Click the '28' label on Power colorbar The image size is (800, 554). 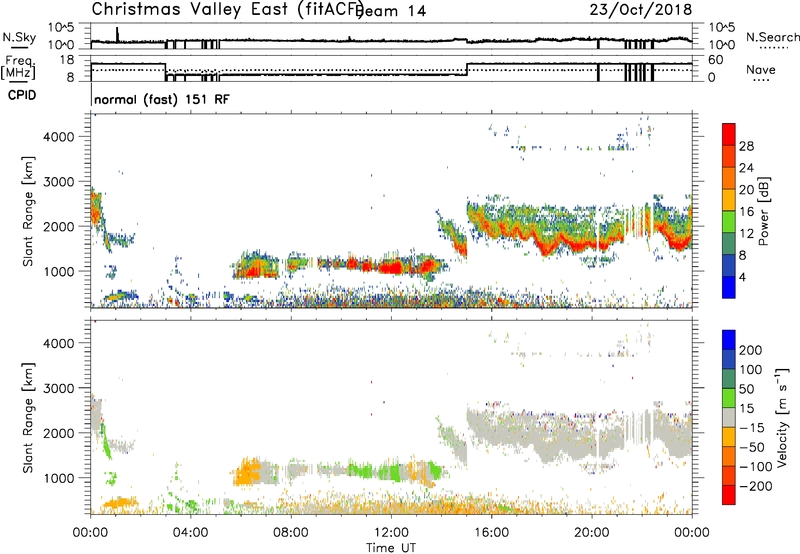point(746,146)
